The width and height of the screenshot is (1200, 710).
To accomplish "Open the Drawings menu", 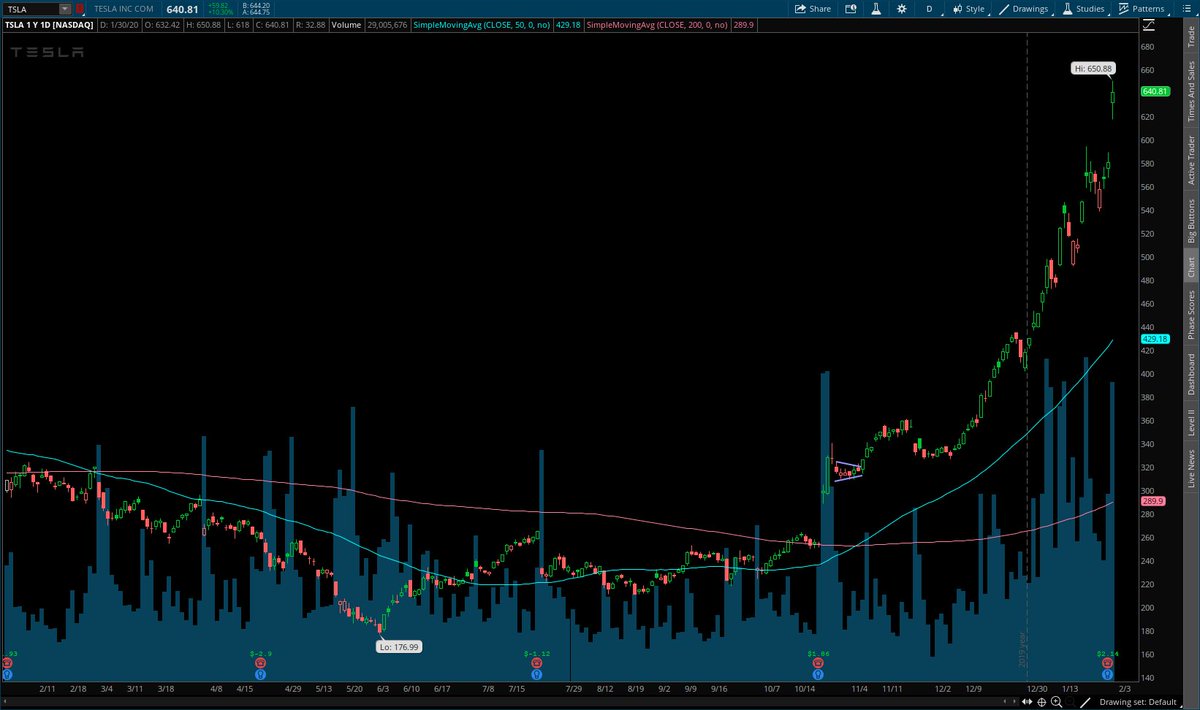I will [1024, 8].
